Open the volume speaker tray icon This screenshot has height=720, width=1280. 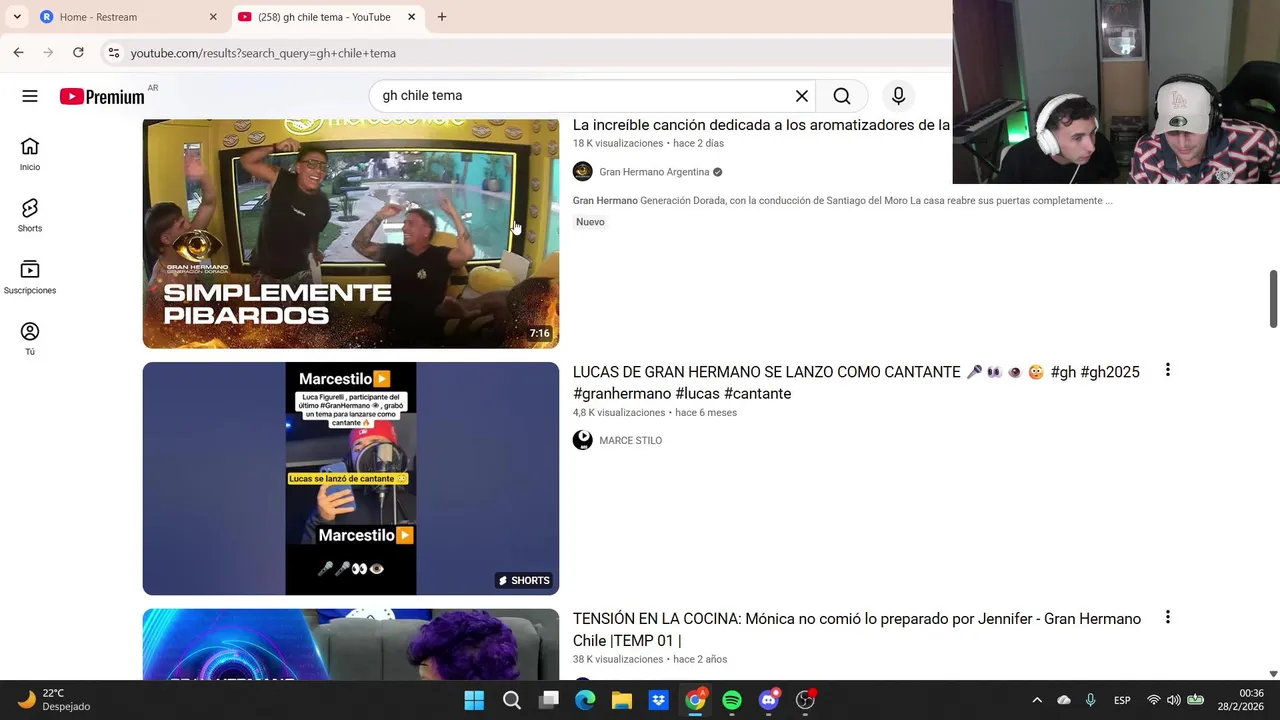pos(1173,700)
